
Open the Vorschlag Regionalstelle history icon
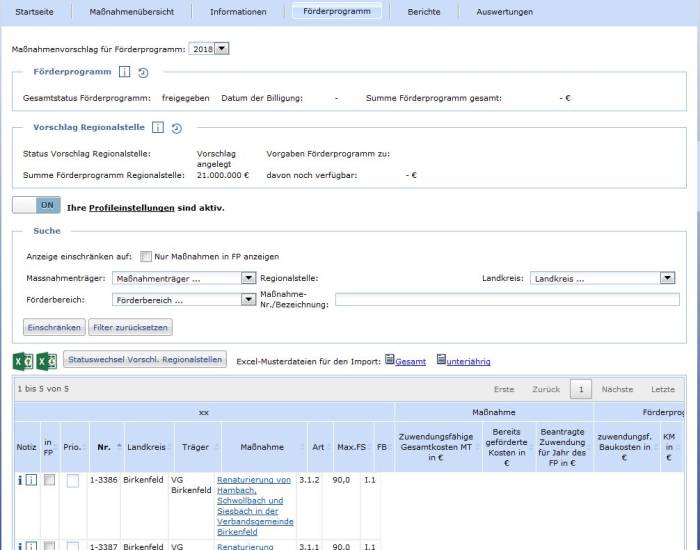[x=177, y=128]
